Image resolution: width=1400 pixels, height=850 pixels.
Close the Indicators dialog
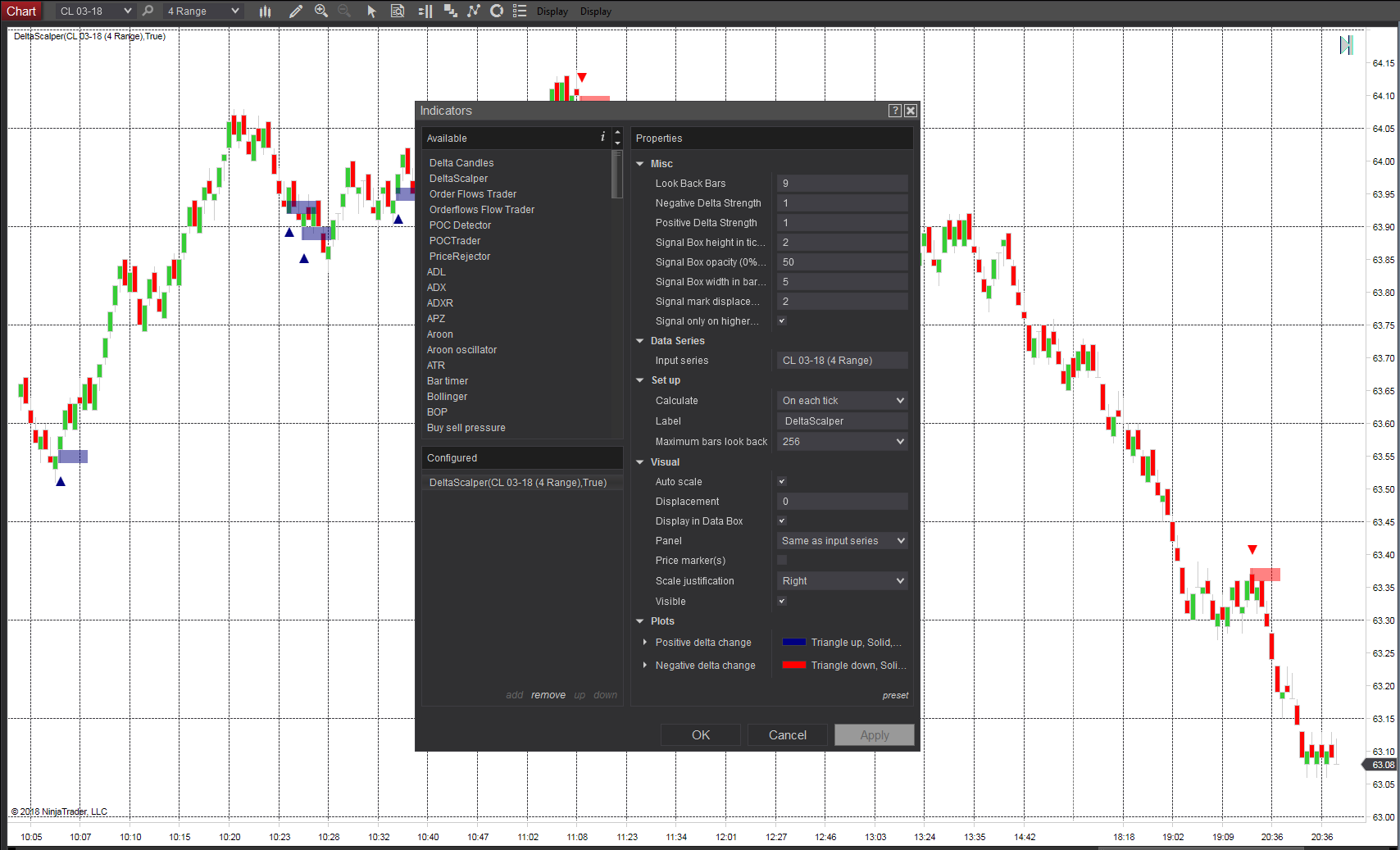pos(911,111)
